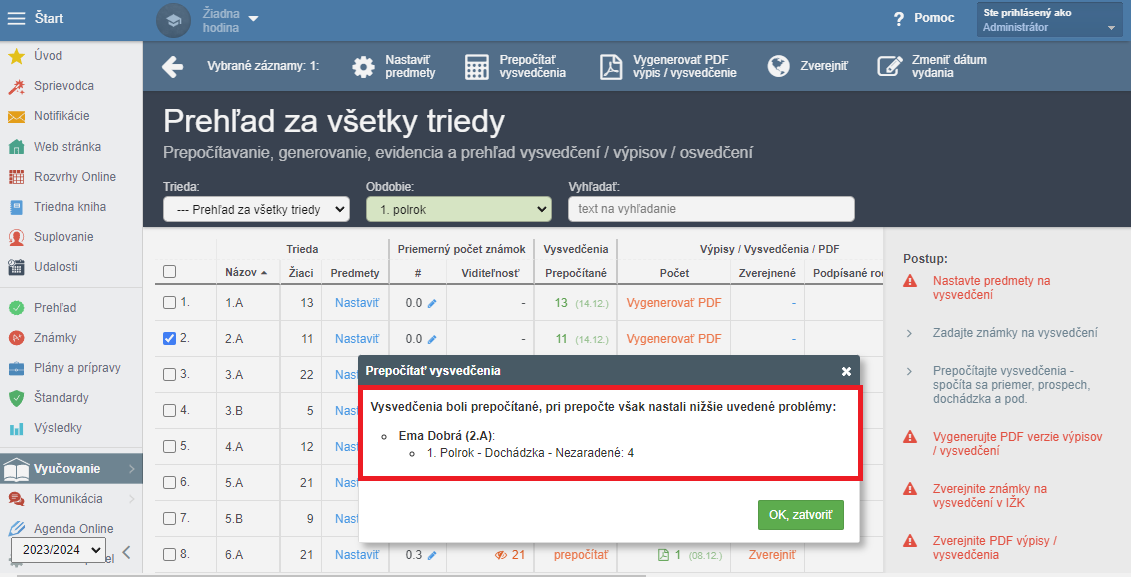1131x577 pixels.
Task: Click the Prepočítať vysvedčenia calculator icon
Action: click(x=477, y=66)
